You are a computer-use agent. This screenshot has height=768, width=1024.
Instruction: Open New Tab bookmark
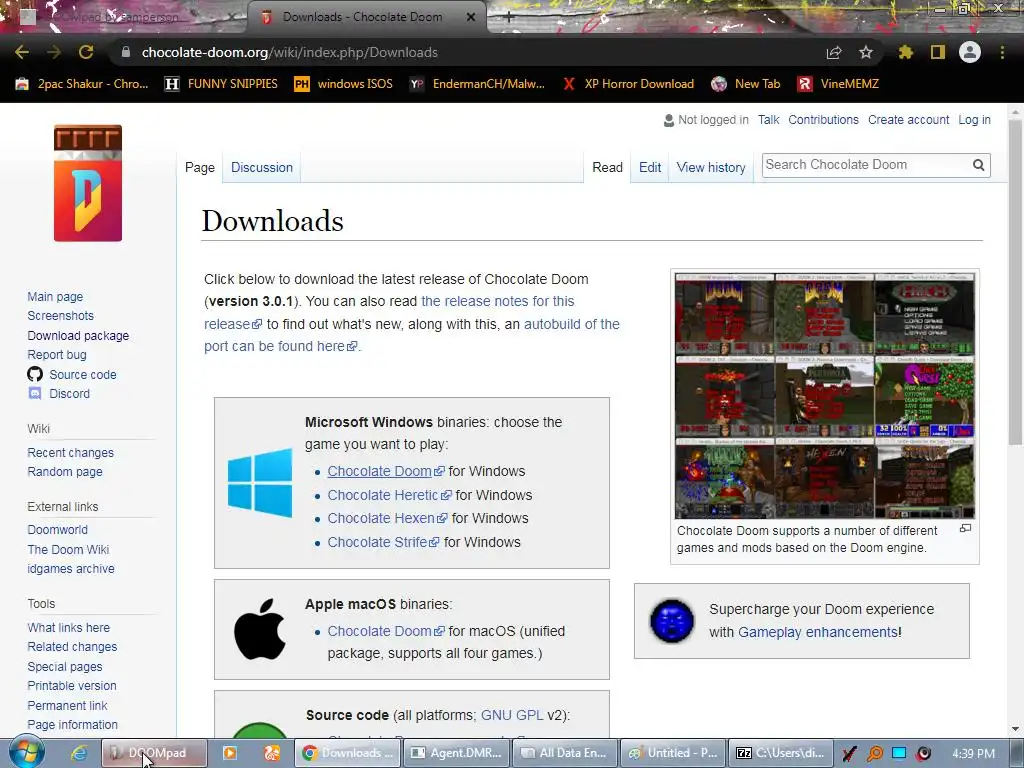(x=746, y=84)
